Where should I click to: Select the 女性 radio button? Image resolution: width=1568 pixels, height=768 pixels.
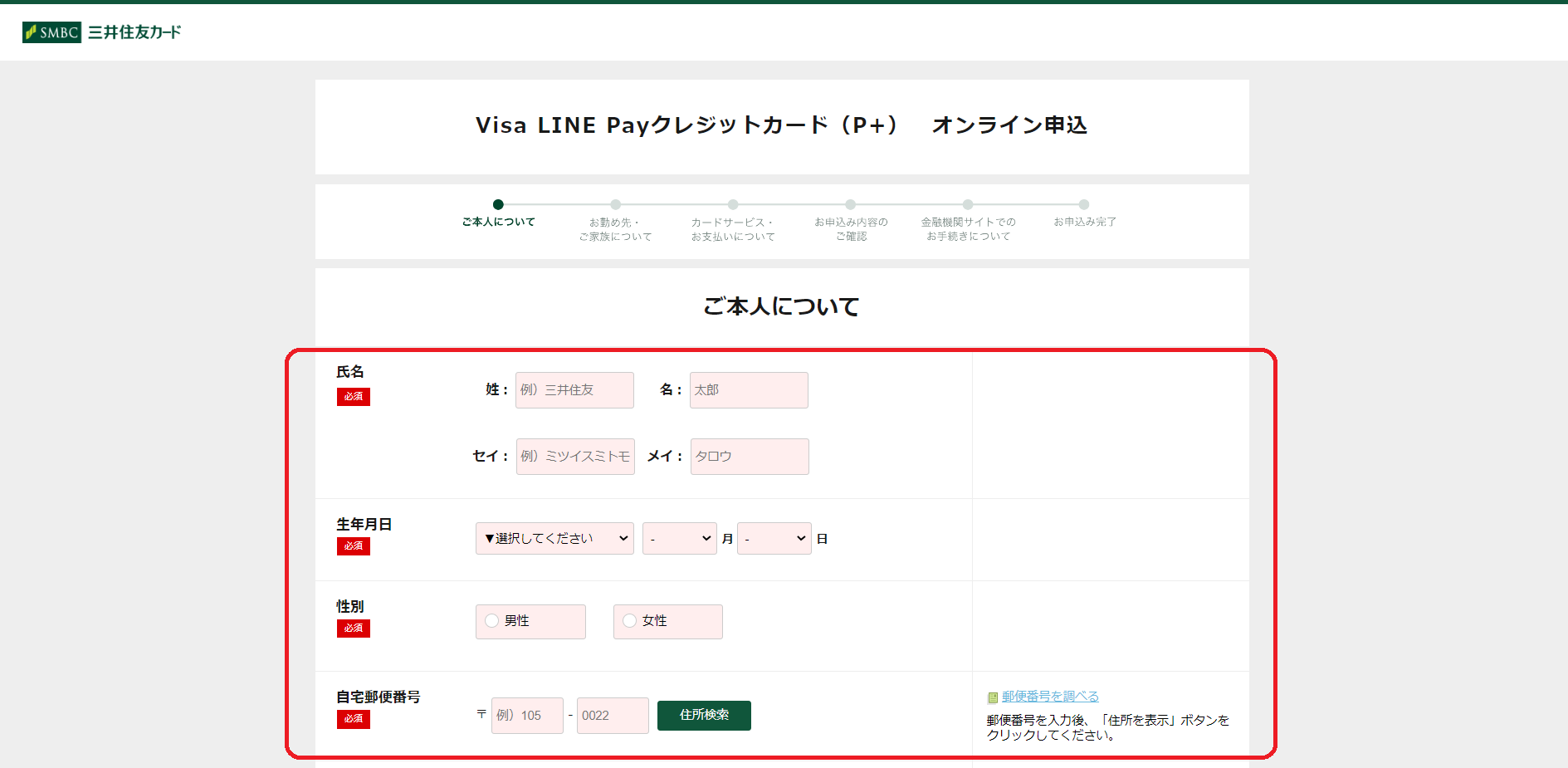(629, 621)
